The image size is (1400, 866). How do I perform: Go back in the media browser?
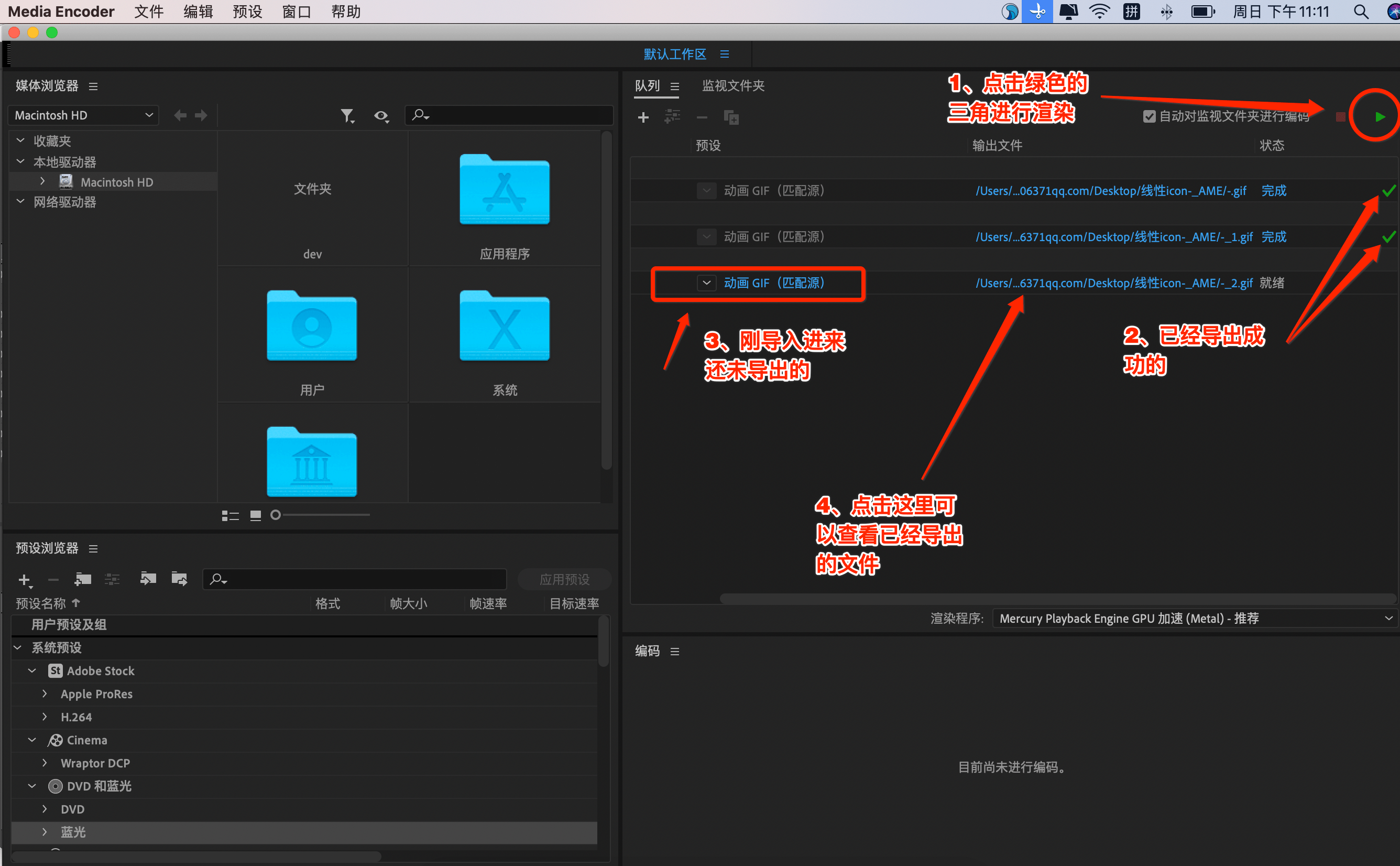[x=180, y=116]
